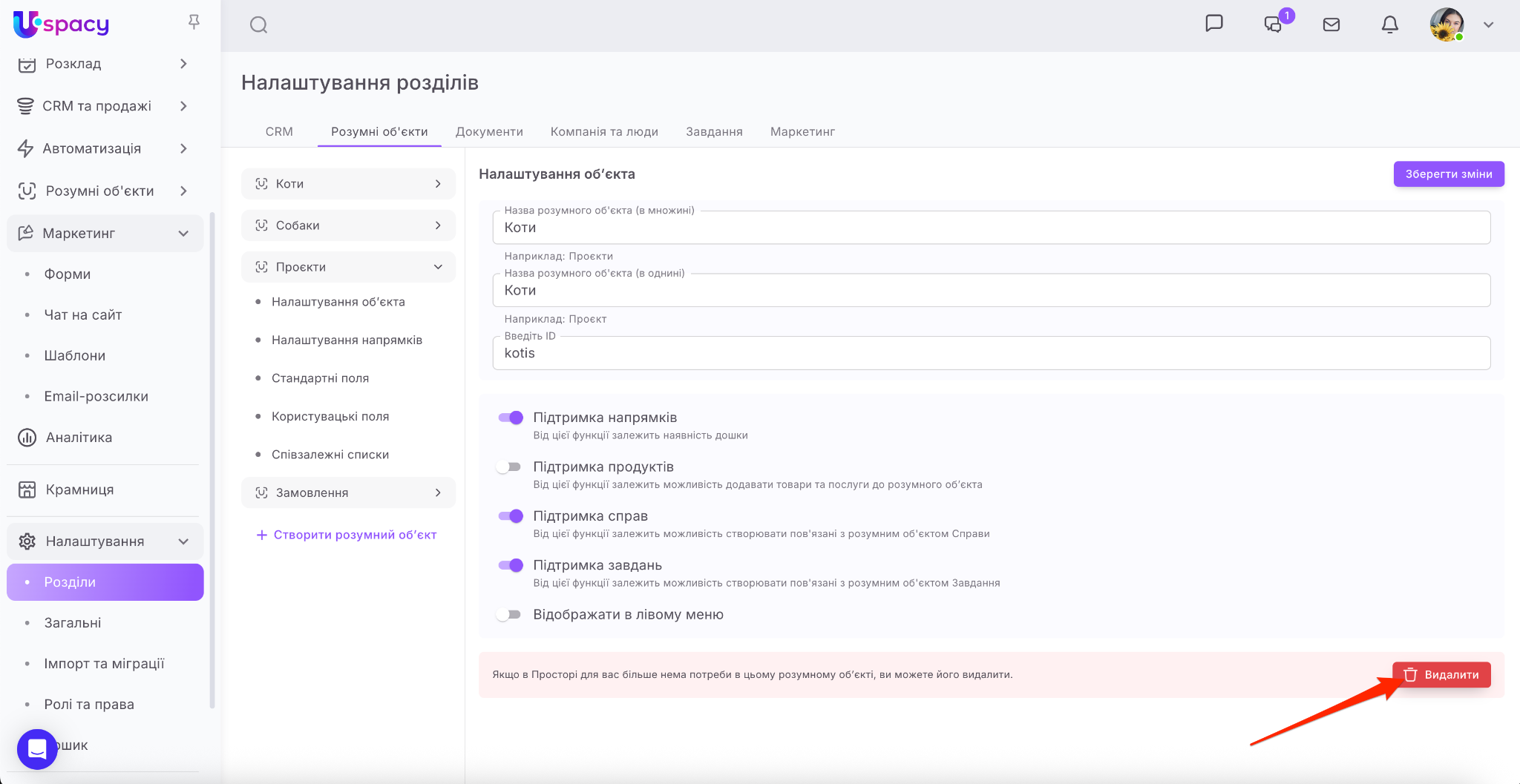The image size is (1520, 784).
Task: Open the chat bubble icon in header
Action: (x=1213, y=24)
